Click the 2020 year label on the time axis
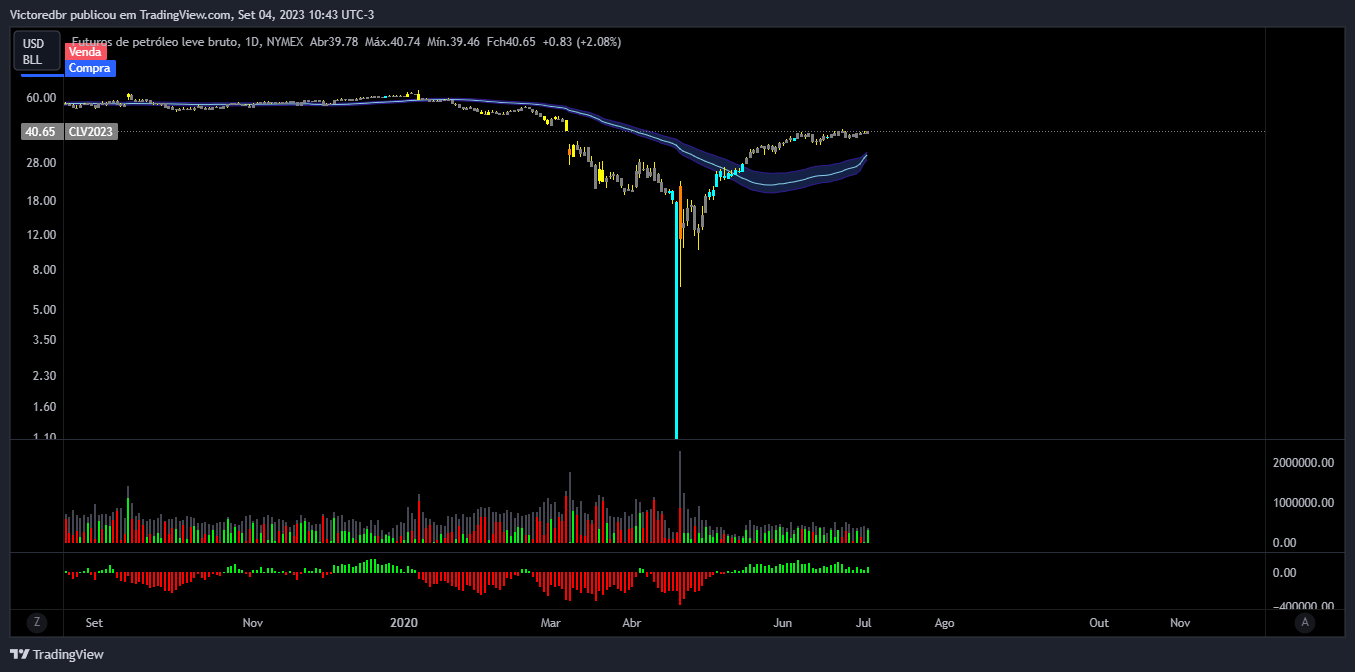The width and height of the screenshot is (1355, 672). [x=404, y=622]
